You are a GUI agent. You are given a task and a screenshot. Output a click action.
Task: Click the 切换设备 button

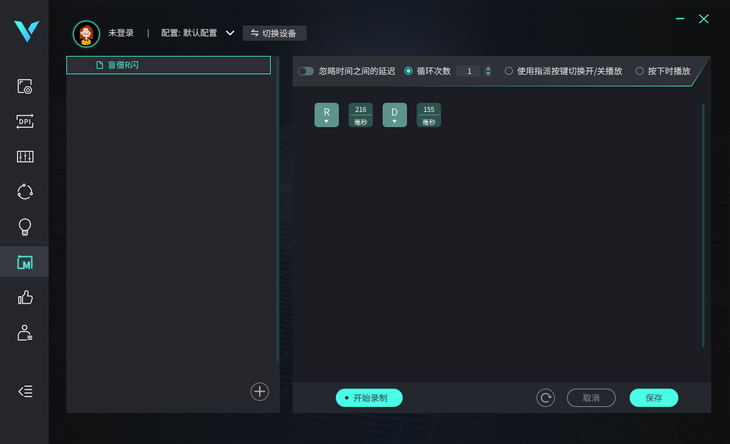pyautogui.click(x=274, y=33)
